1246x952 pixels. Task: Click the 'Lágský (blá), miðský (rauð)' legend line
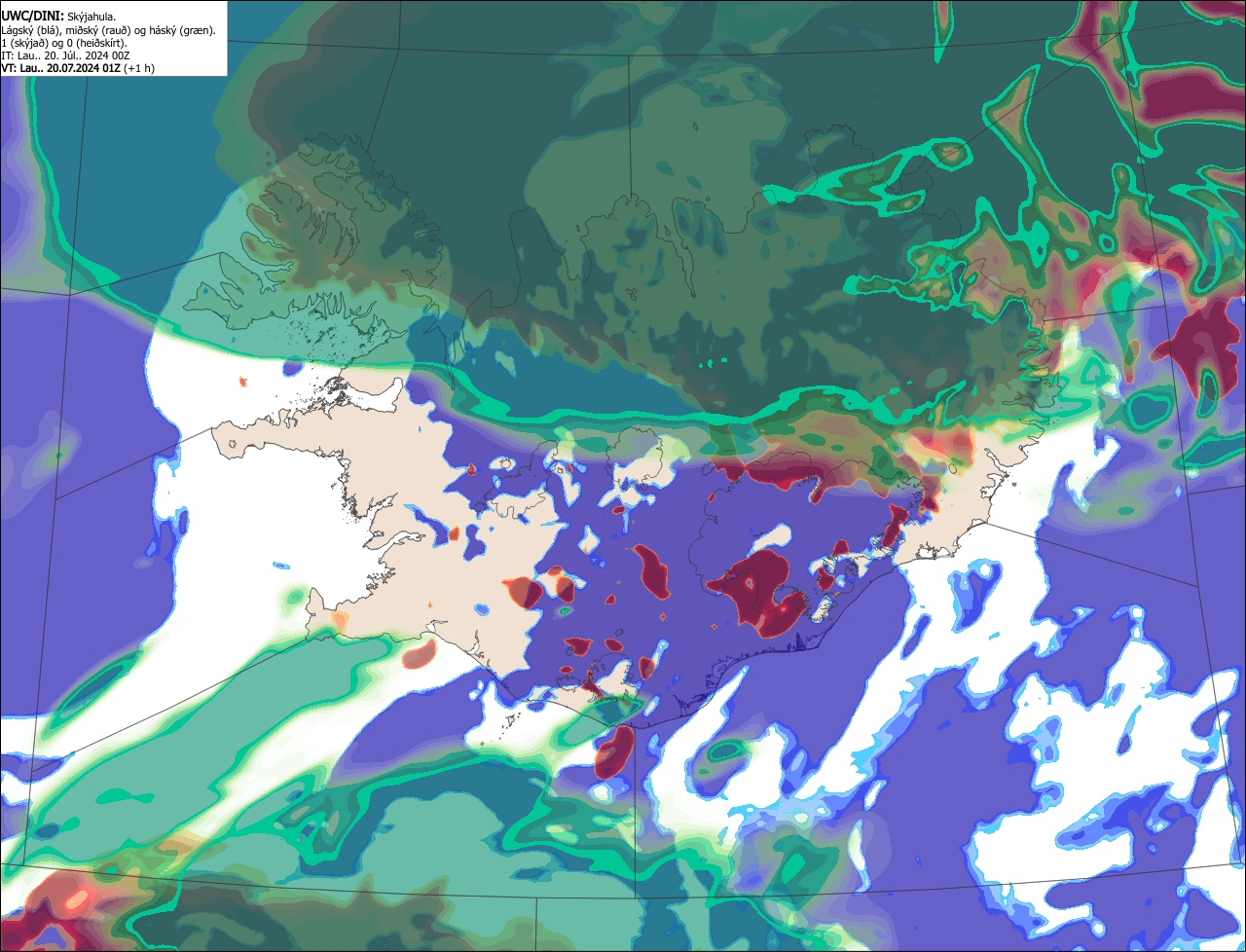click(x=109, y=30)
